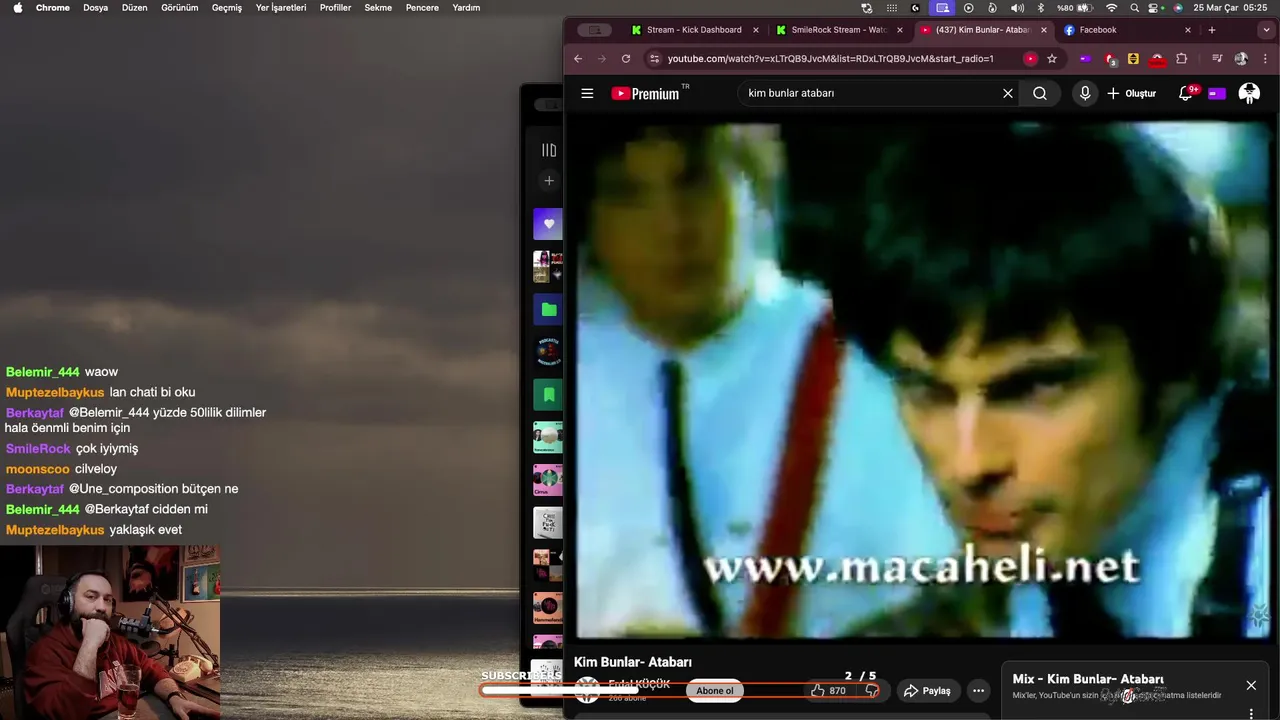Open the Chrome profile avatar
This screenshot has width=1280, height=720.
1241,59
